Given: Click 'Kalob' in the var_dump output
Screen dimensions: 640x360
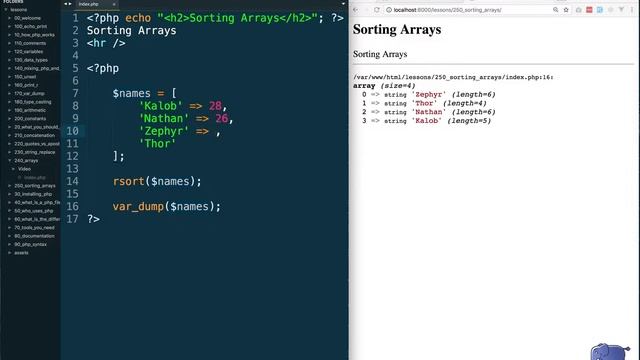Looking at the screenshot, I should tap(427, 121).
